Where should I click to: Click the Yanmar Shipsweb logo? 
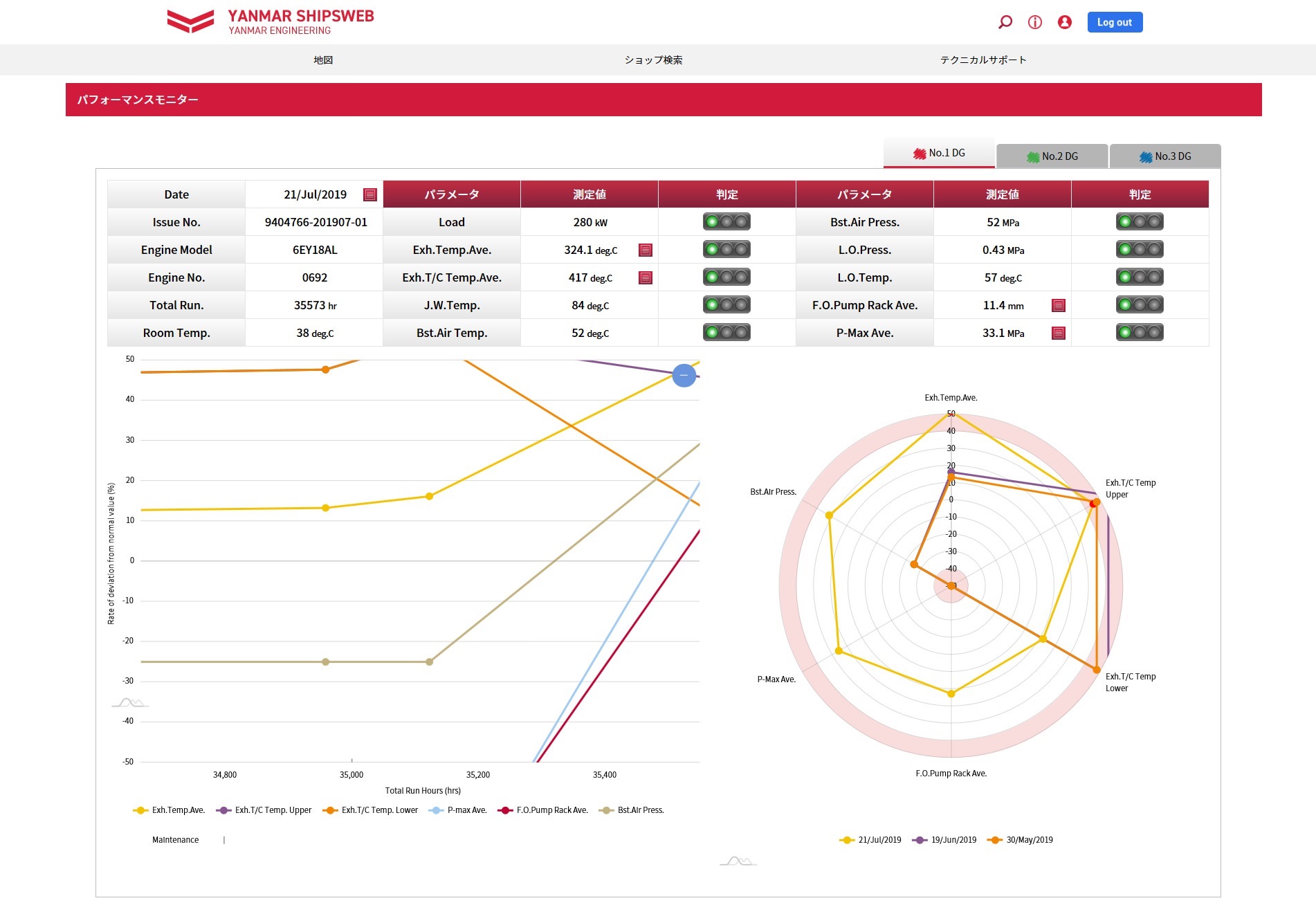271,21
